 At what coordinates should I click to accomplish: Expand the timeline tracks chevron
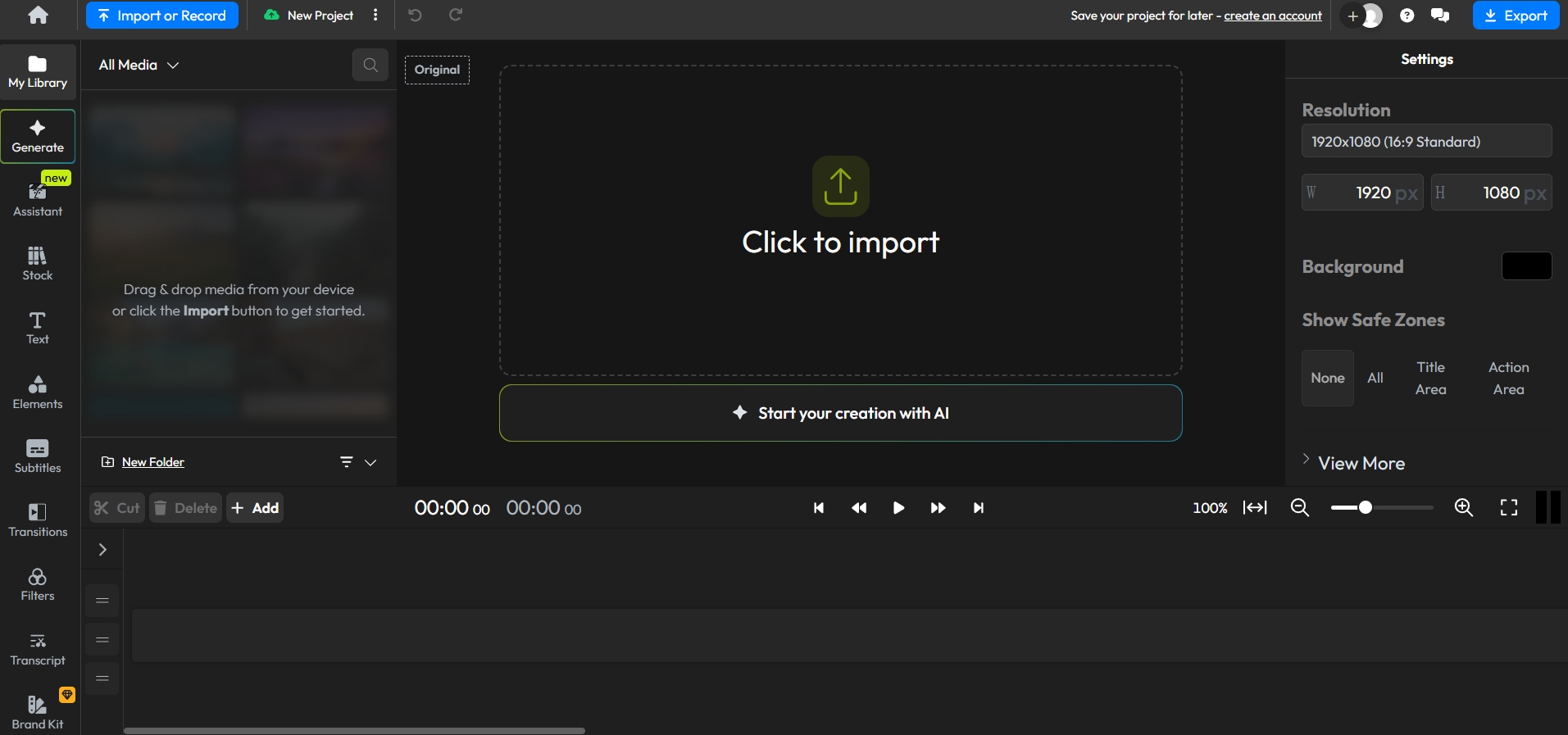(102, 550)
